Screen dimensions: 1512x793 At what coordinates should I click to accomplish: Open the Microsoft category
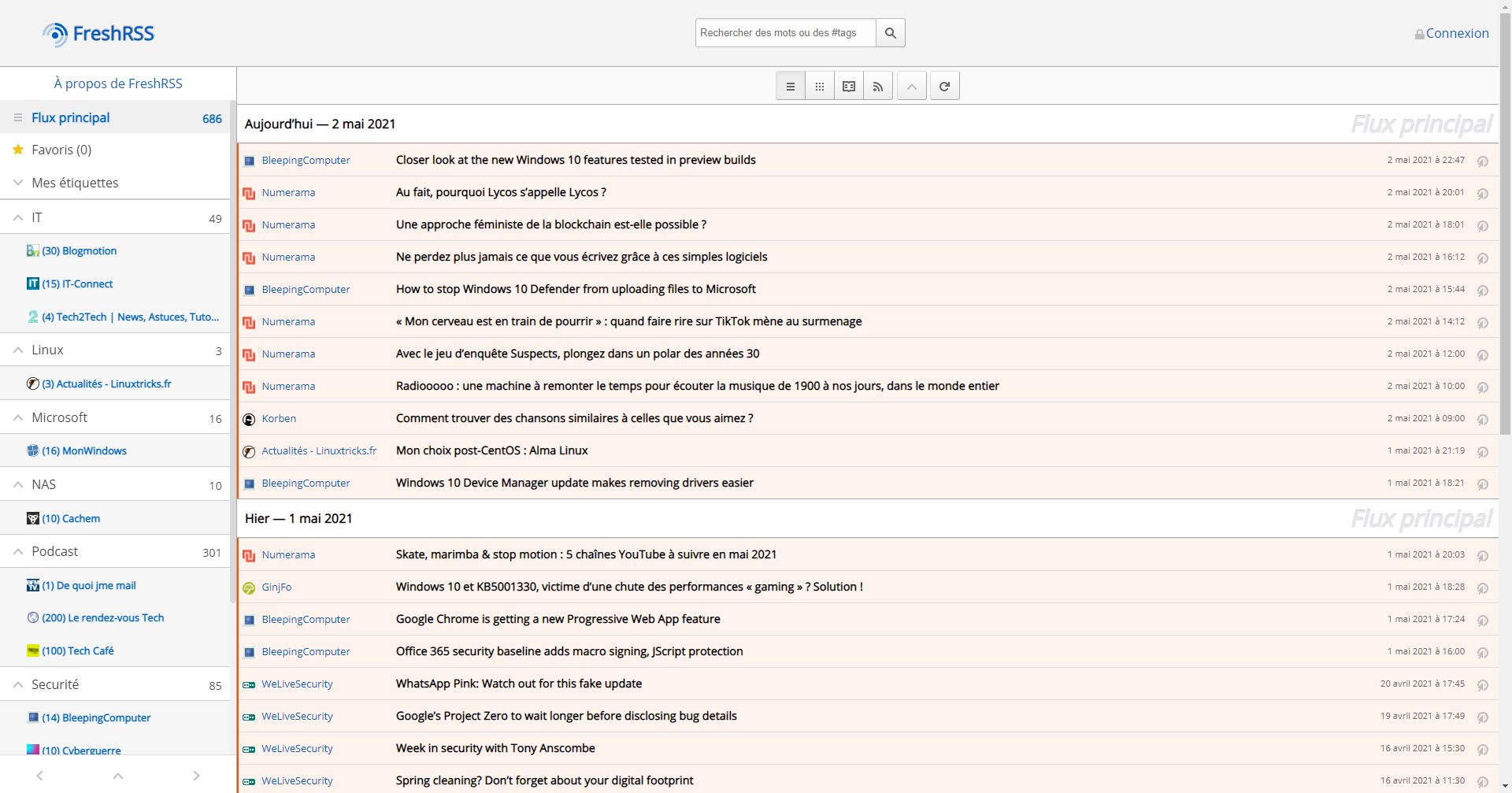[x=60, y=417]
